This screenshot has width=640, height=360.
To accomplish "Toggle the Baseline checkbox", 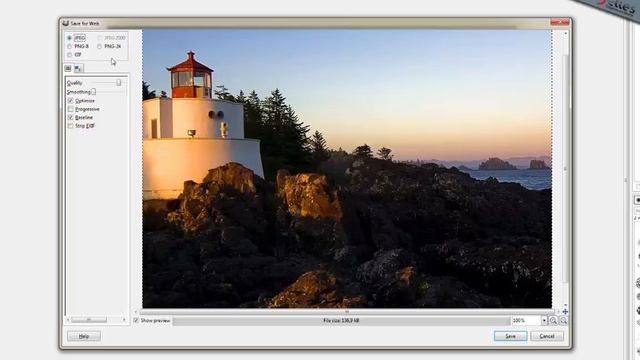I will pyautogui.click(x=71, y=117).
